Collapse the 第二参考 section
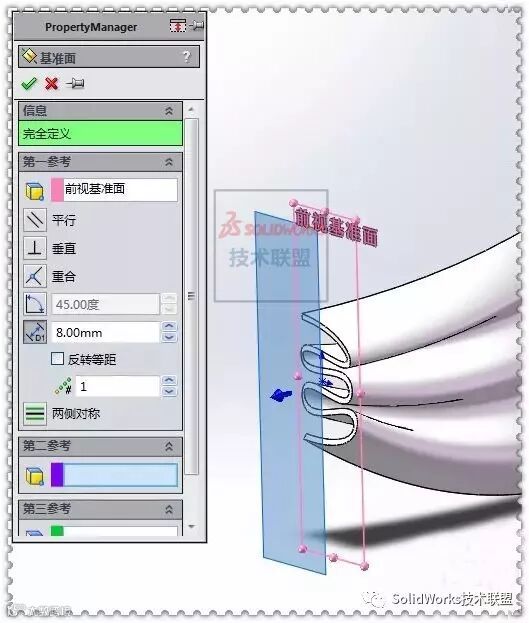The image size is (529, 623). (169, 447)
